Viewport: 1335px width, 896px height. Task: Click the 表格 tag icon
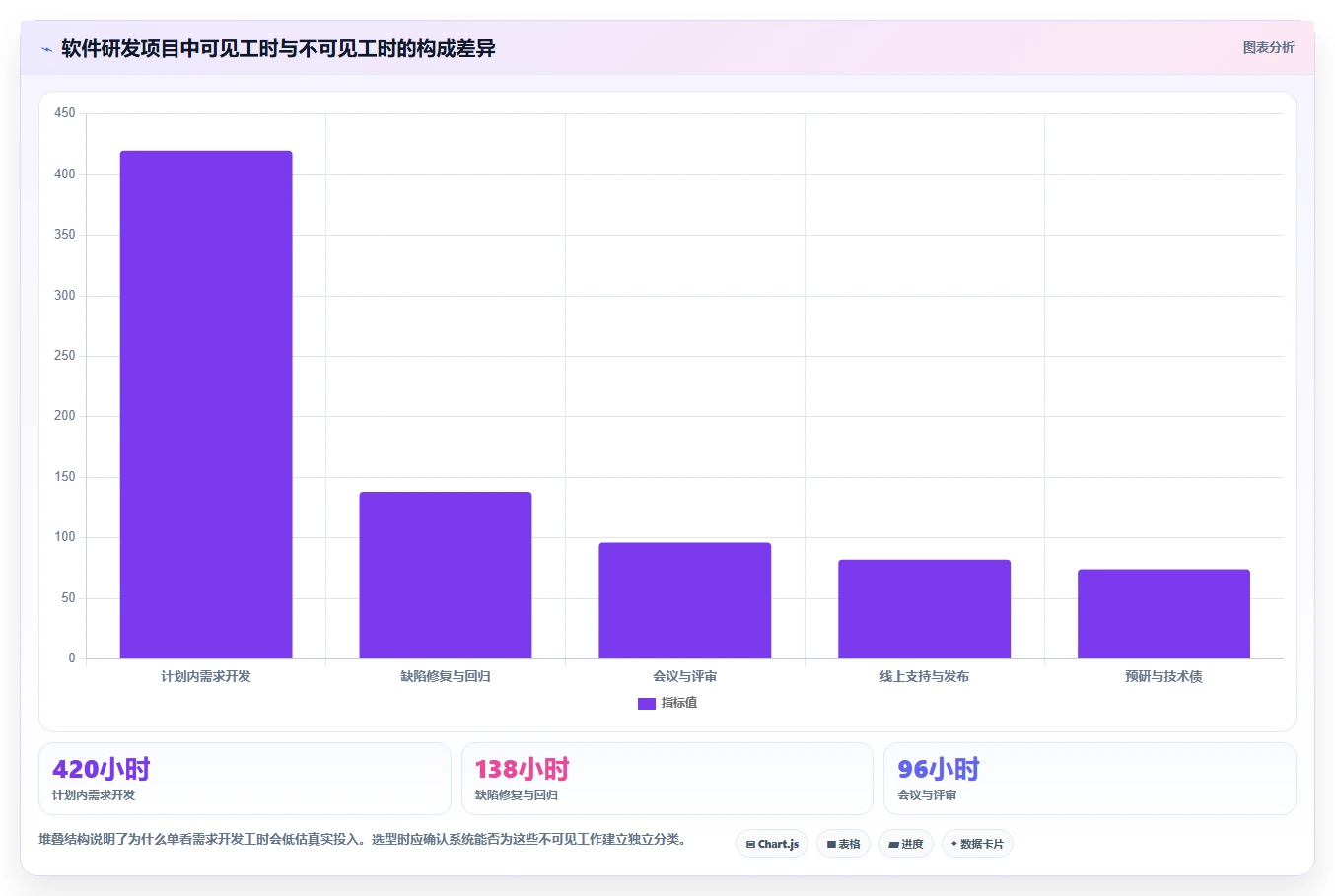831,845
